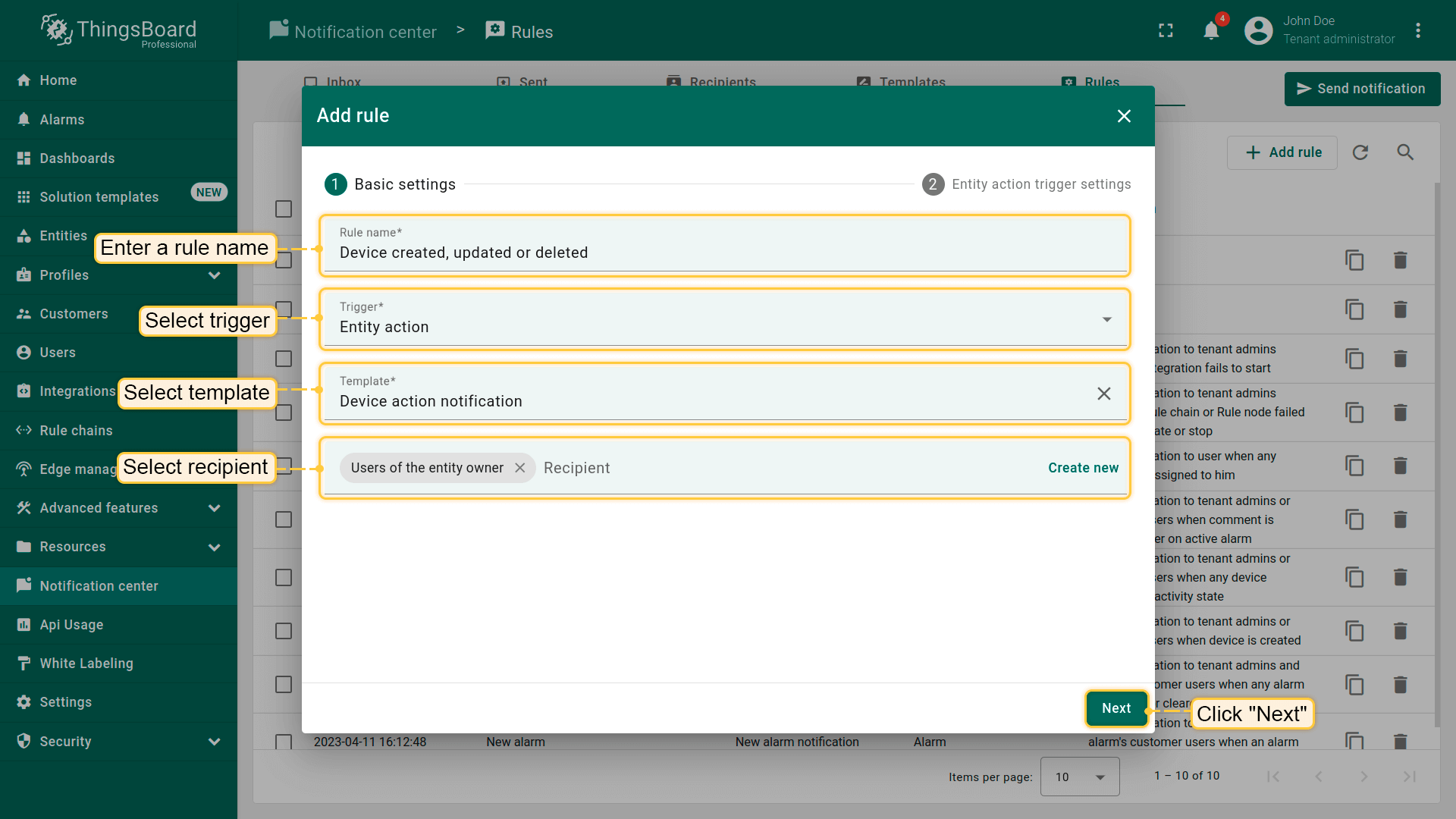
Task: Toggle fullscreen mode icon
Action: (x=1166, y=31)
